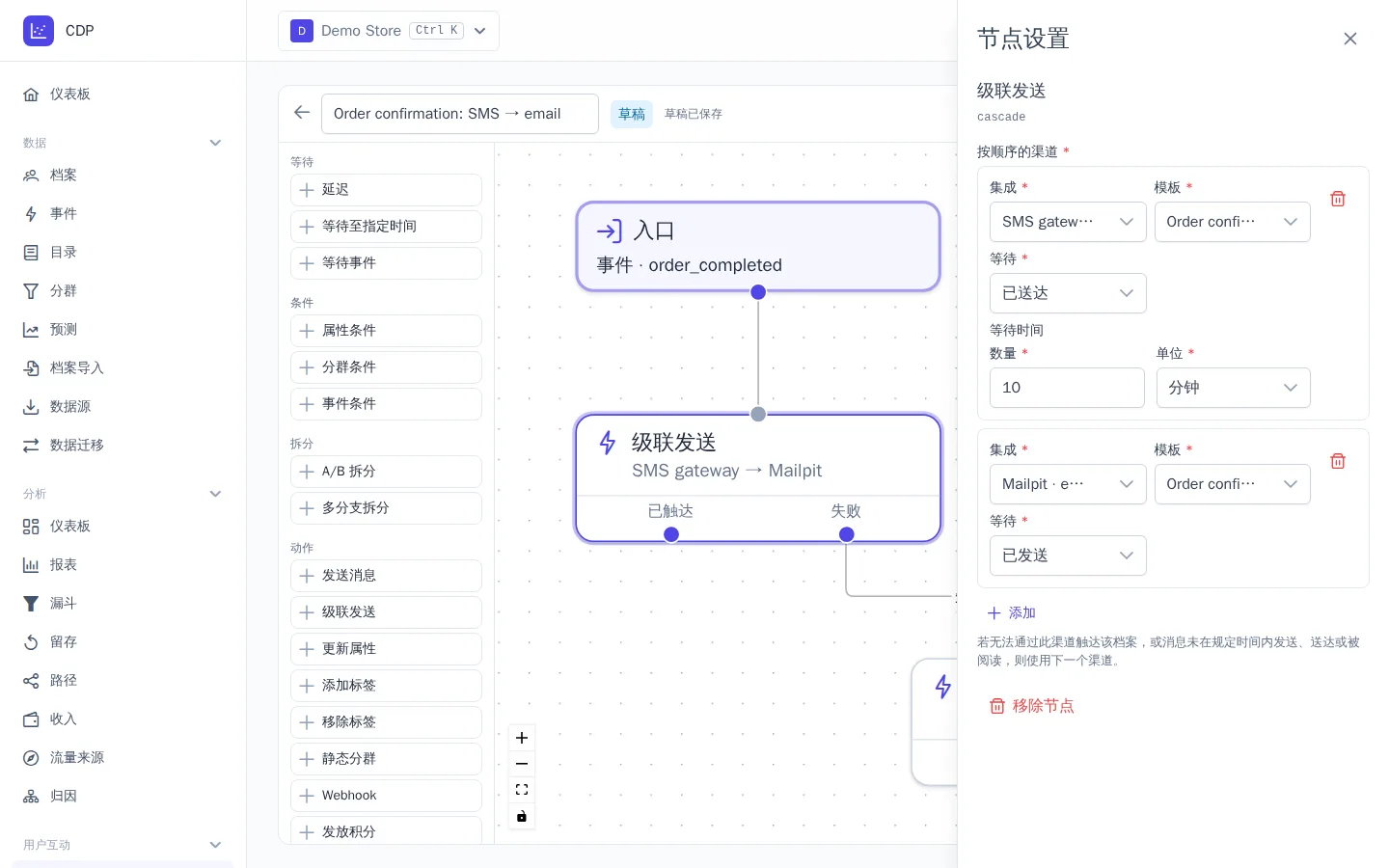Close the 节点设置 panel

pos(1350,39)
